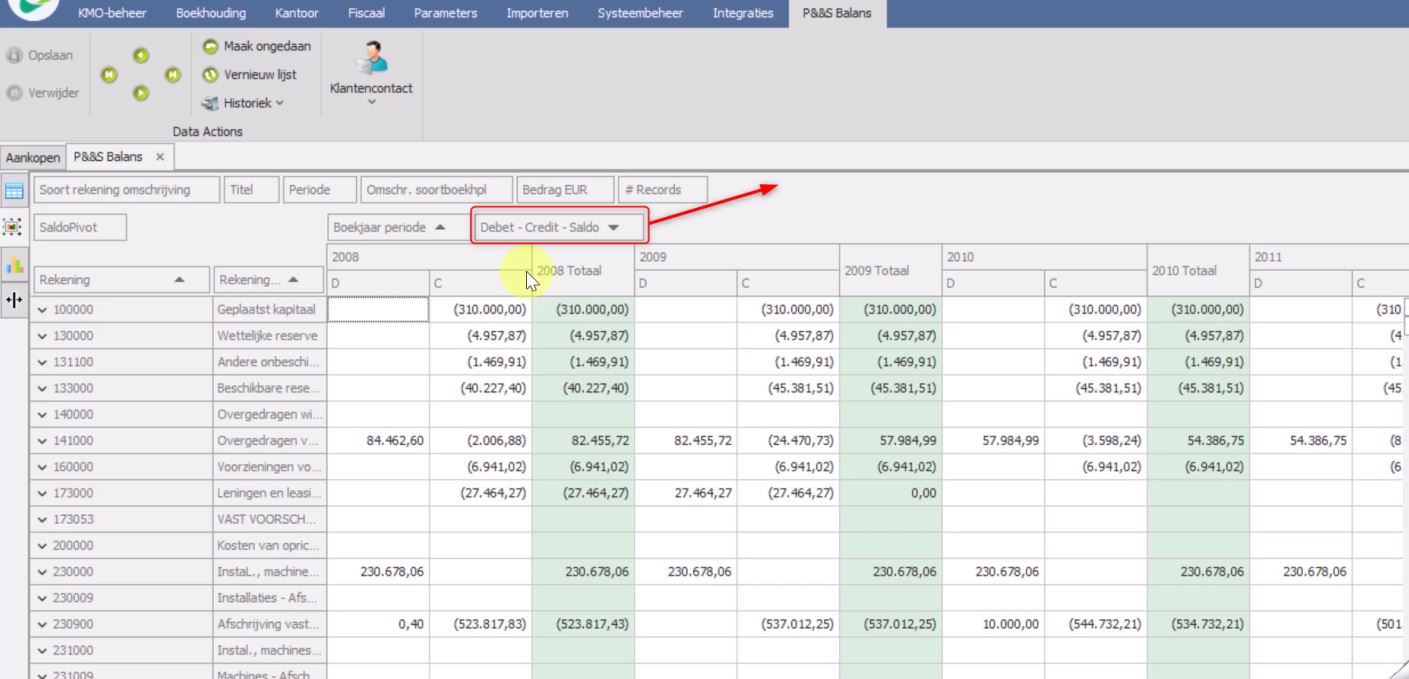Sort the first Rekening column header
The height and width of the screenshot is (679, 1409).
tap(121, 281)
